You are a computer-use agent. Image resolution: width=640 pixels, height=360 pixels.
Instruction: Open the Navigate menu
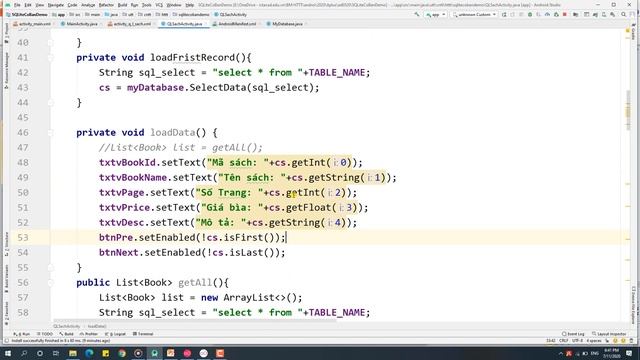pyautogui.click(x=56, y=5)
